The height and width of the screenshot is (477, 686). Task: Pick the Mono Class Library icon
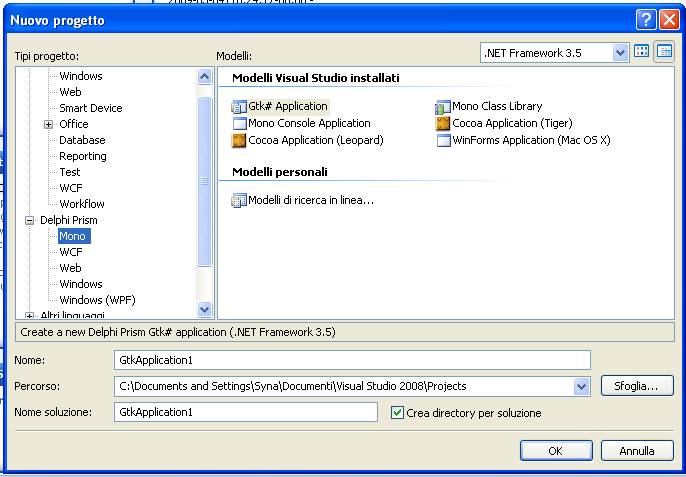443,107
